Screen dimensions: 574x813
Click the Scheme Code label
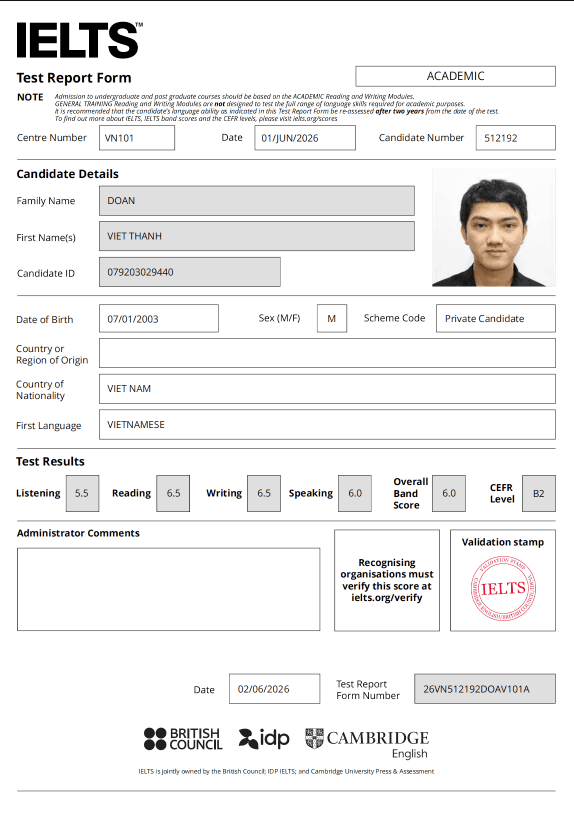tap(394, 318)
